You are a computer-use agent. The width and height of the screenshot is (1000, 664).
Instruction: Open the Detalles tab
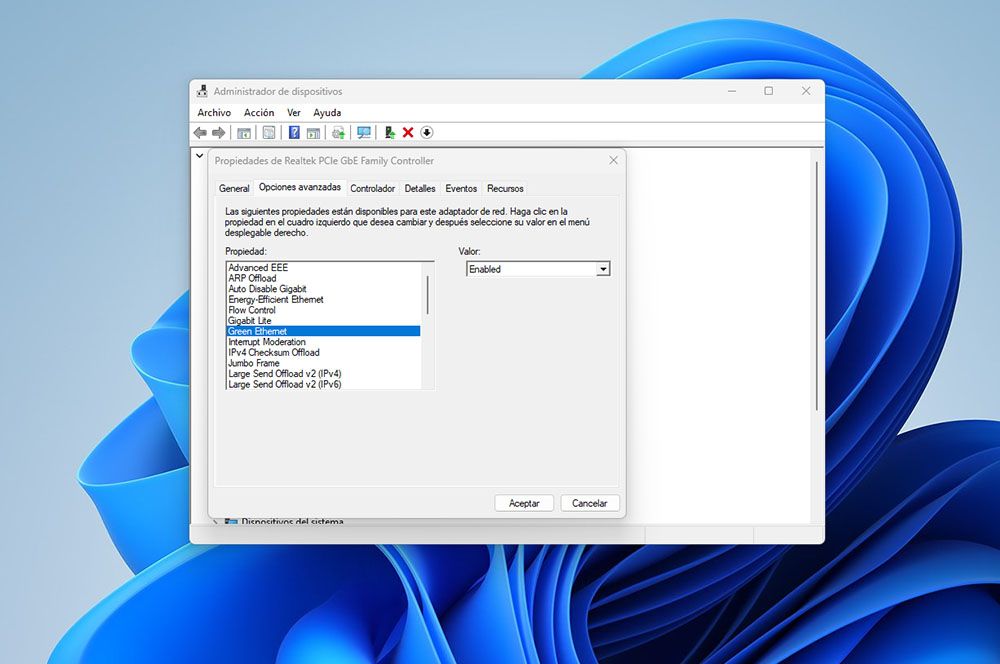[x=420, y=188]
